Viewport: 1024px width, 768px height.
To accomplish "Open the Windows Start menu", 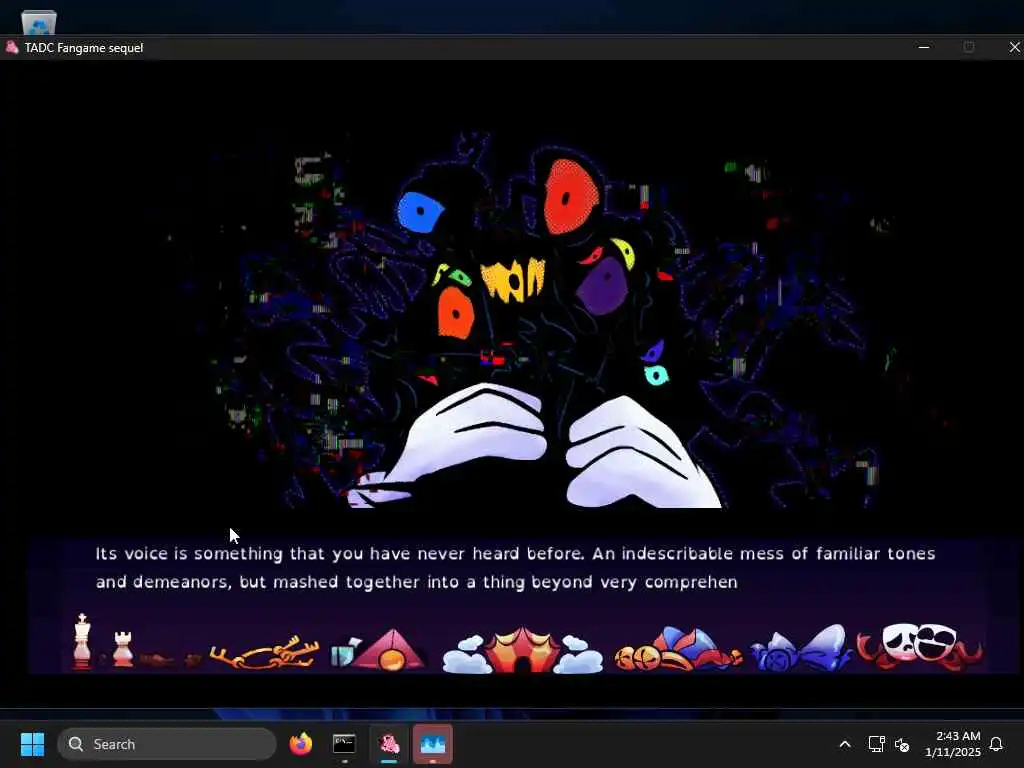I will (x=32, y=744).
